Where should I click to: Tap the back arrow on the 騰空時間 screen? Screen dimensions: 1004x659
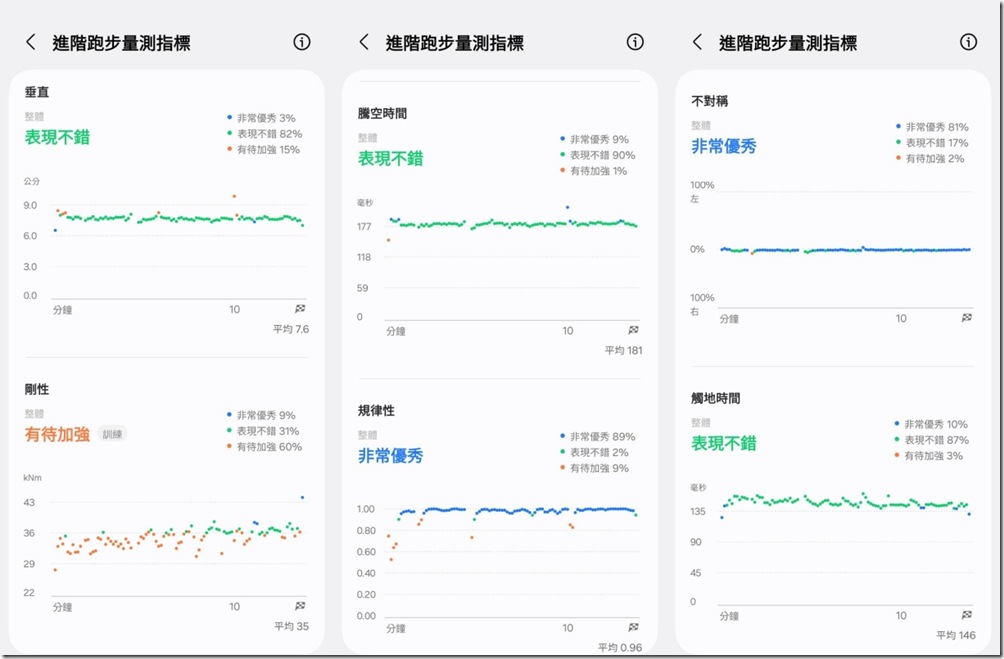tap(364, 42)
